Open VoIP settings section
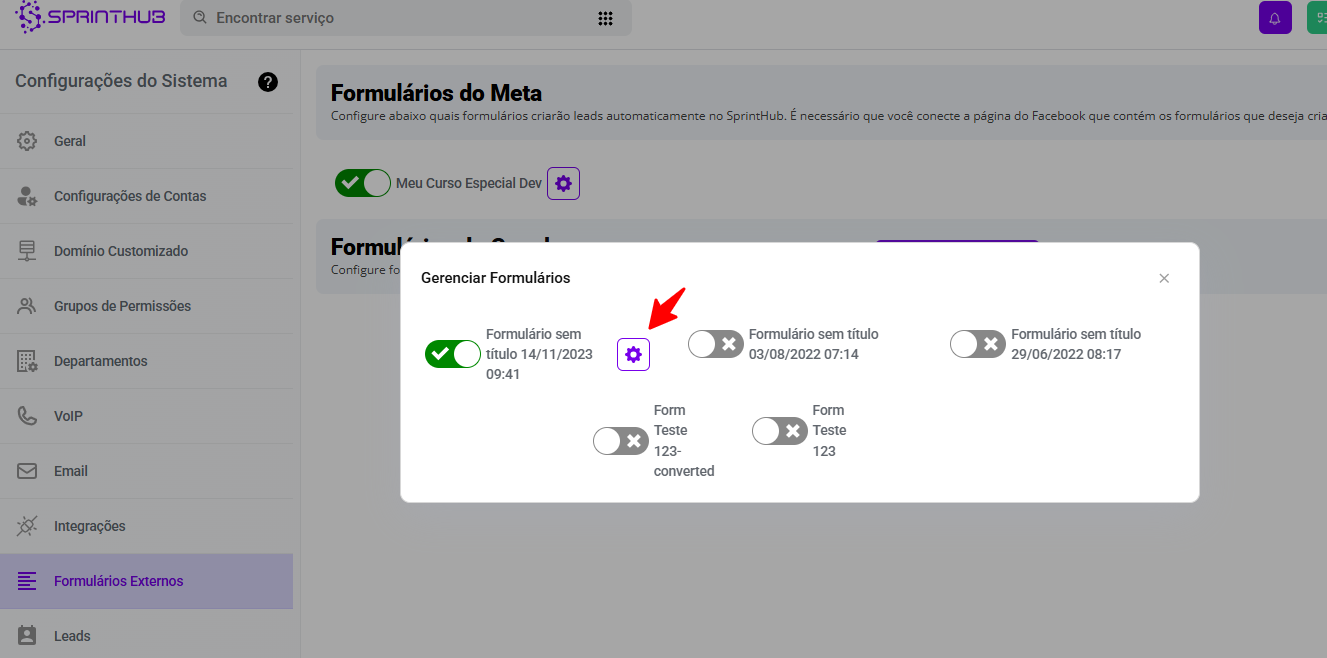The width and height of the screenshot is (1327, 658). tap(68, 416)
